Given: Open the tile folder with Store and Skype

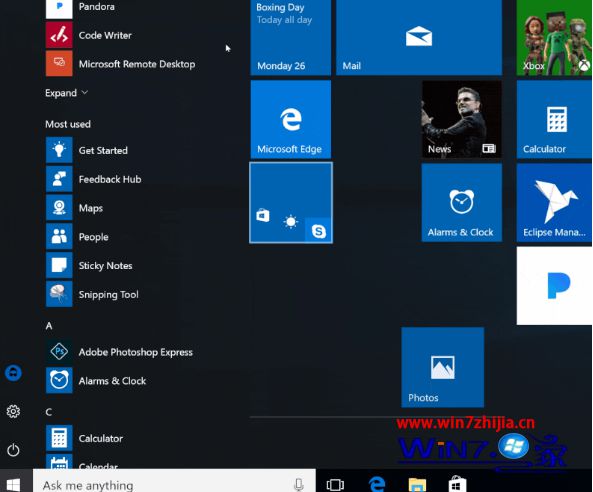Looking at the screenshot, I should pyautogui.click(x=291, y=203).
